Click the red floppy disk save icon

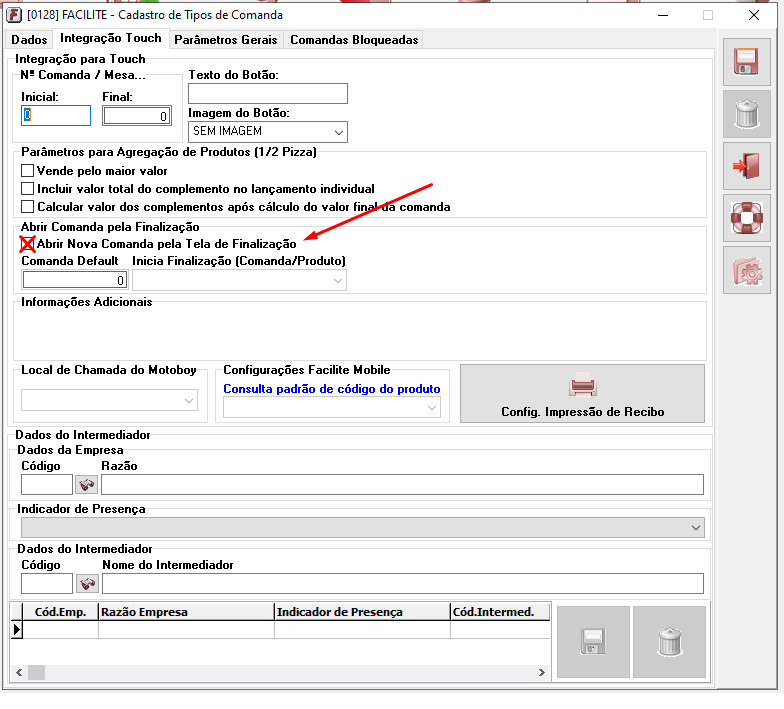tap(746, 62)
